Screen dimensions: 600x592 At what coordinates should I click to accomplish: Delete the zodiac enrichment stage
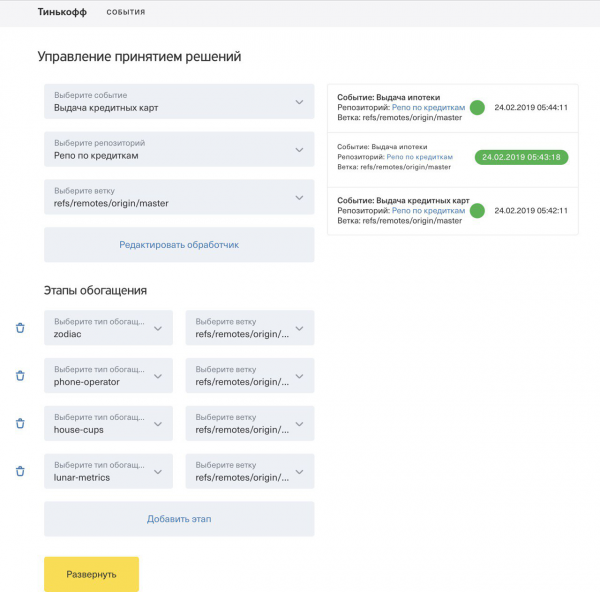point(20,328)
